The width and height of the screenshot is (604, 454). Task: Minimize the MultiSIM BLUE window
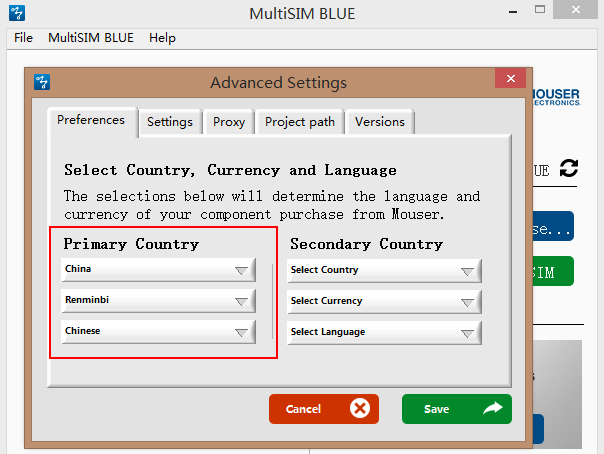click(513, 12)
